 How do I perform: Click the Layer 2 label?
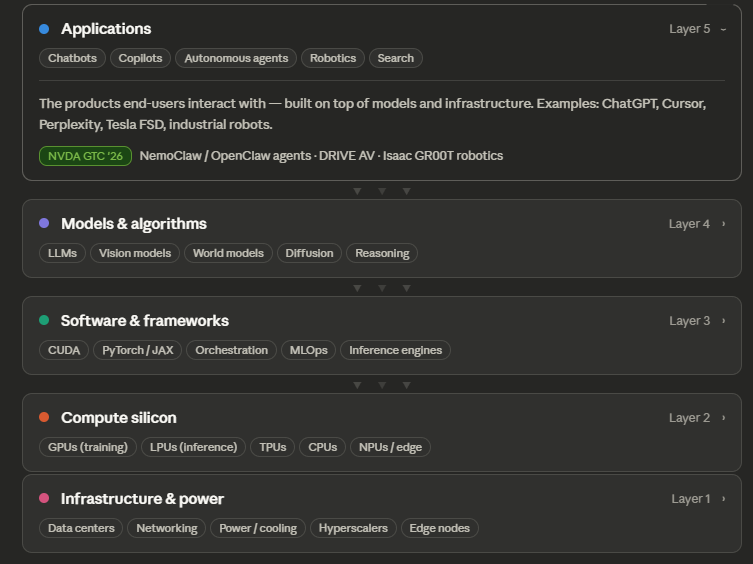coord(689,418)
